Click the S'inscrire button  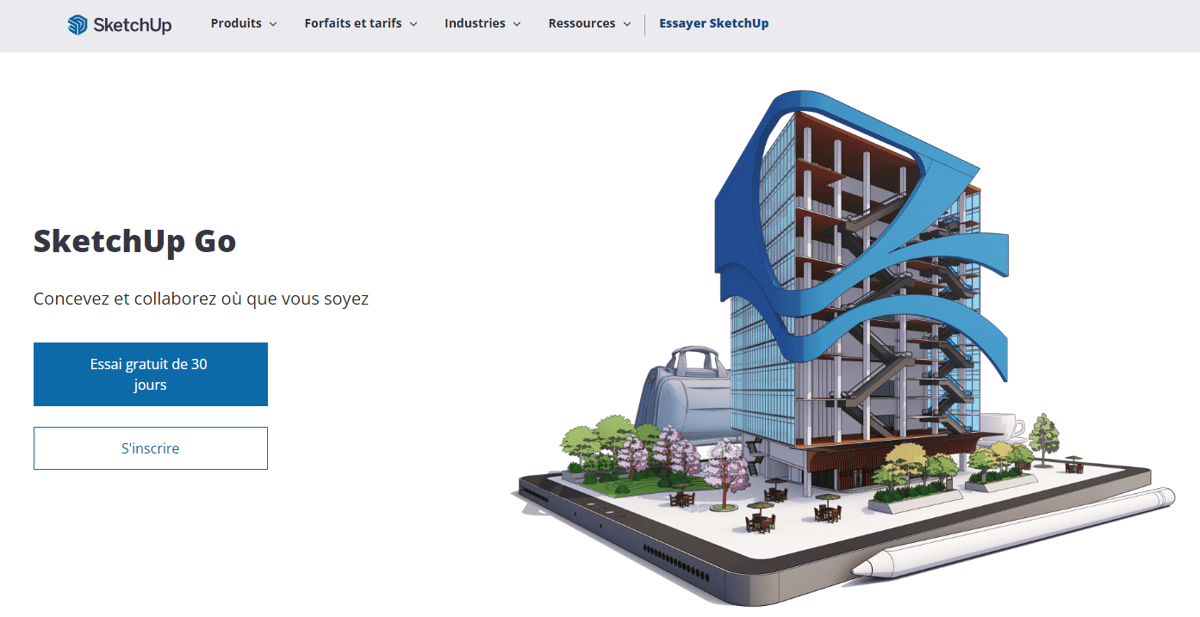(150, 448)
